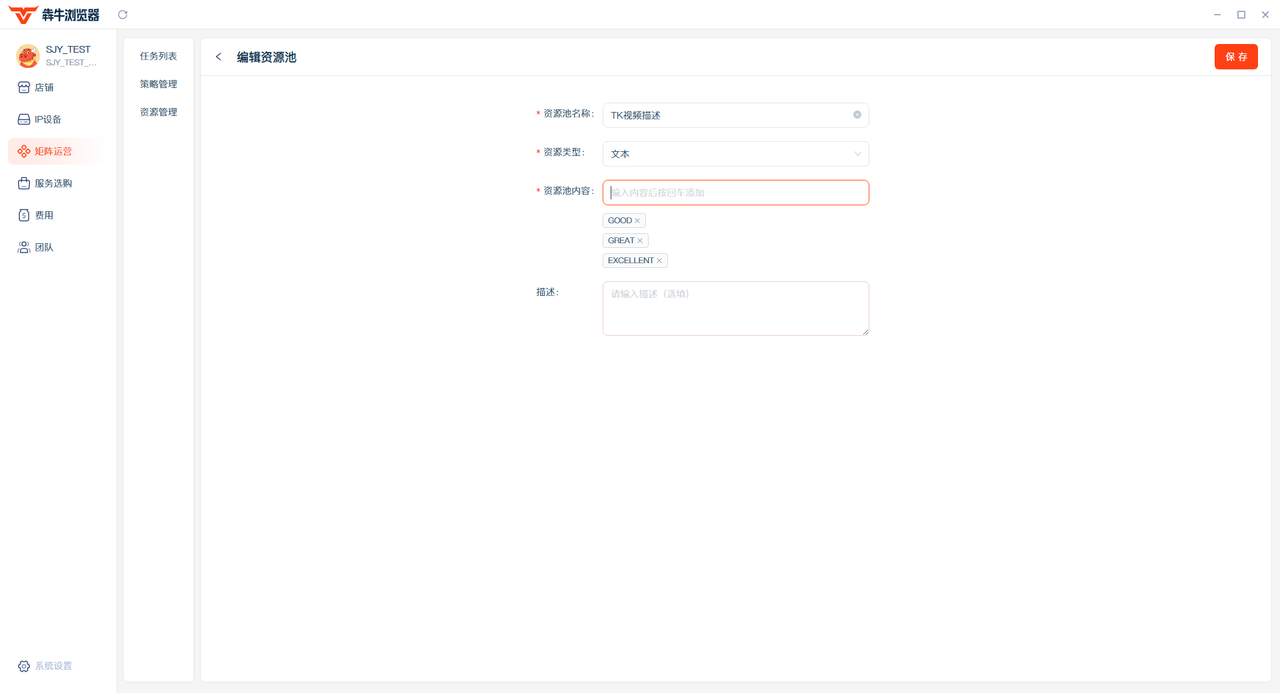The width and height of the screenshot is (1280, 693).
Task: Open 资源管理 menu item
Action: click(158, 112)
